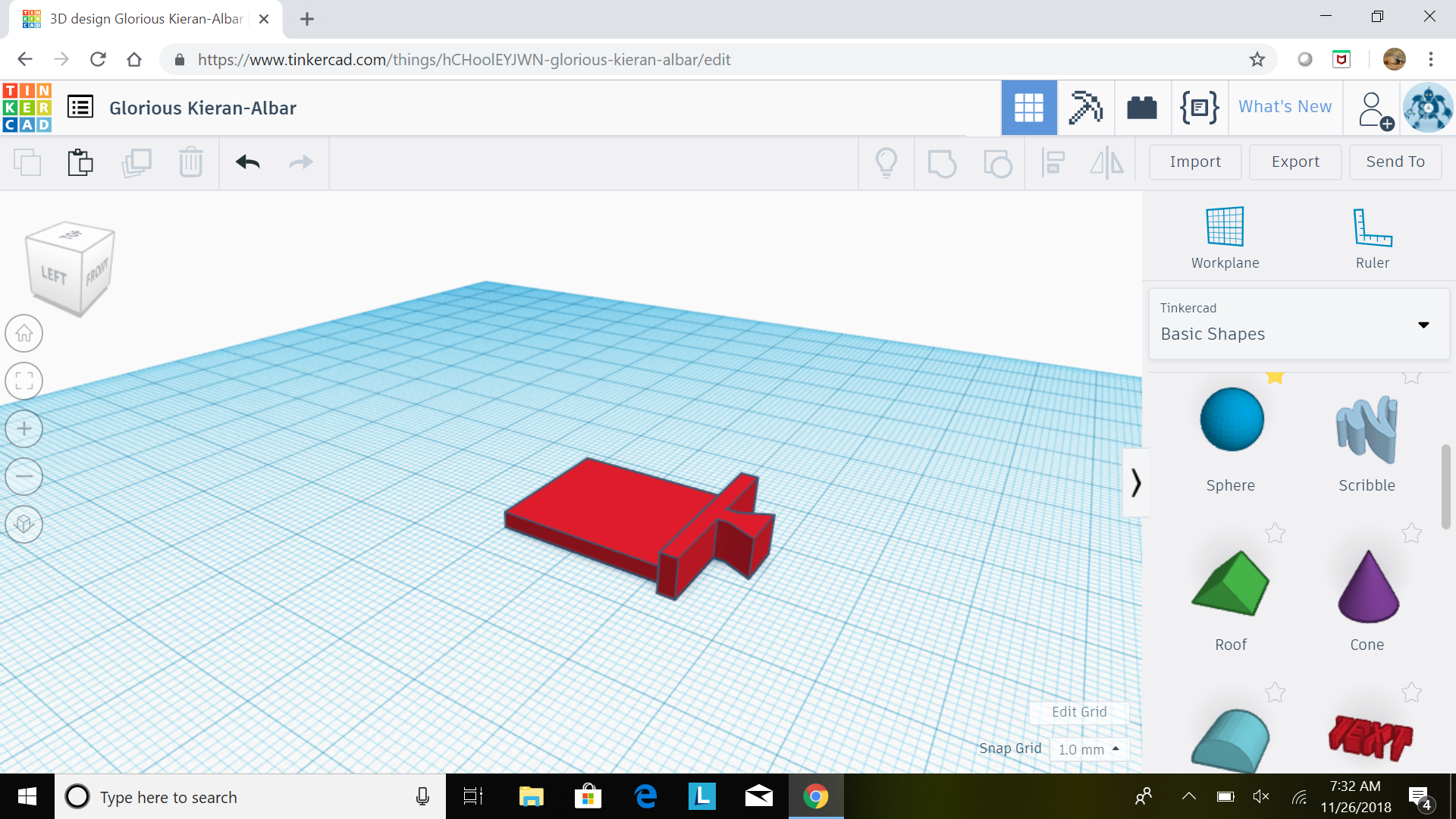
Task: Open the Basic Shapes dropdown
Action: 1299,324
